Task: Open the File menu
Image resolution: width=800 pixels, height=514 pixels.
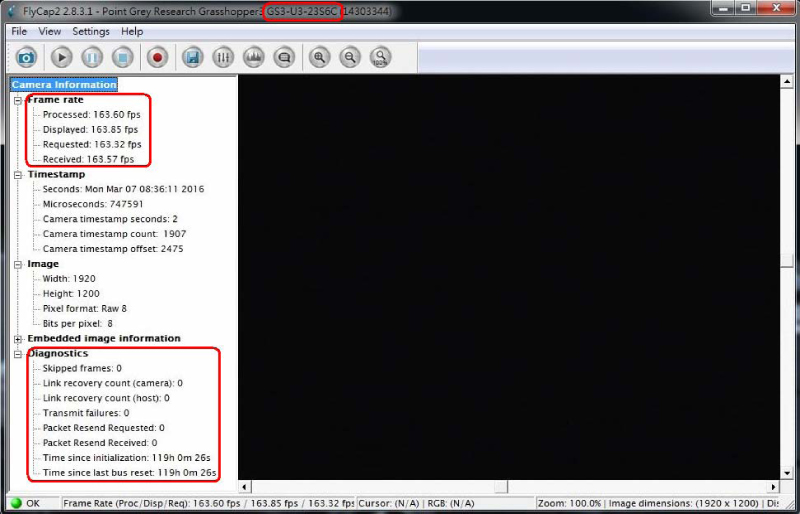Action: pos(19,31)
